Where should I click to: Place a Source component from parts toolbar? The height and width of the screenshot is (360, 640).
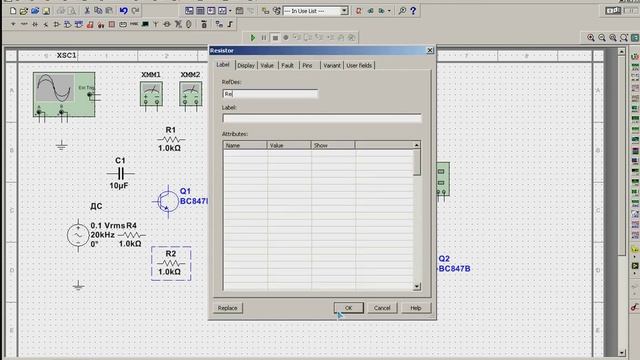coord(13,24)
